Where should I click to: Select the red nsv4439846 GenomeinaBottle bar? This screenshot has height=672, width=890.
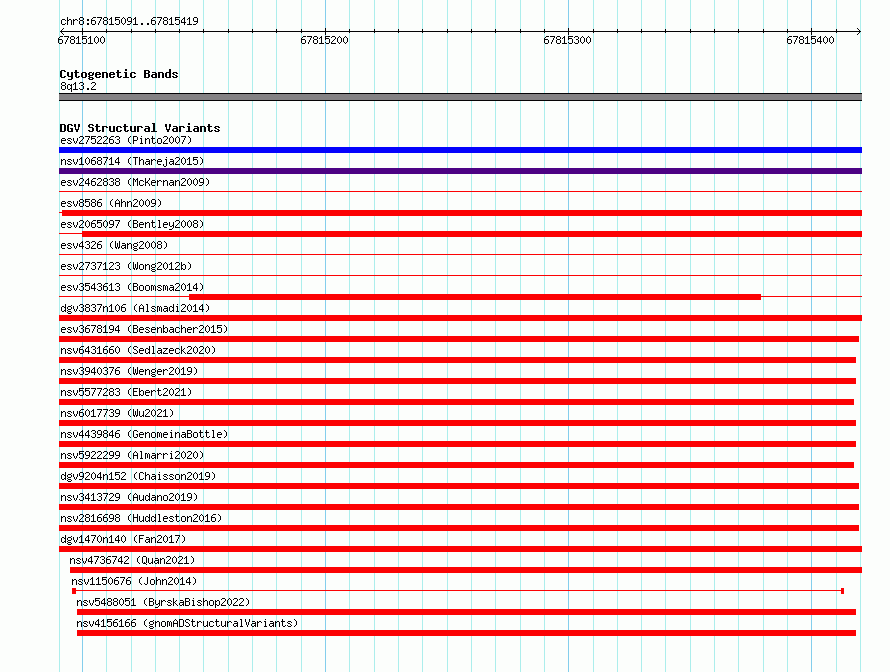[457, 444]
